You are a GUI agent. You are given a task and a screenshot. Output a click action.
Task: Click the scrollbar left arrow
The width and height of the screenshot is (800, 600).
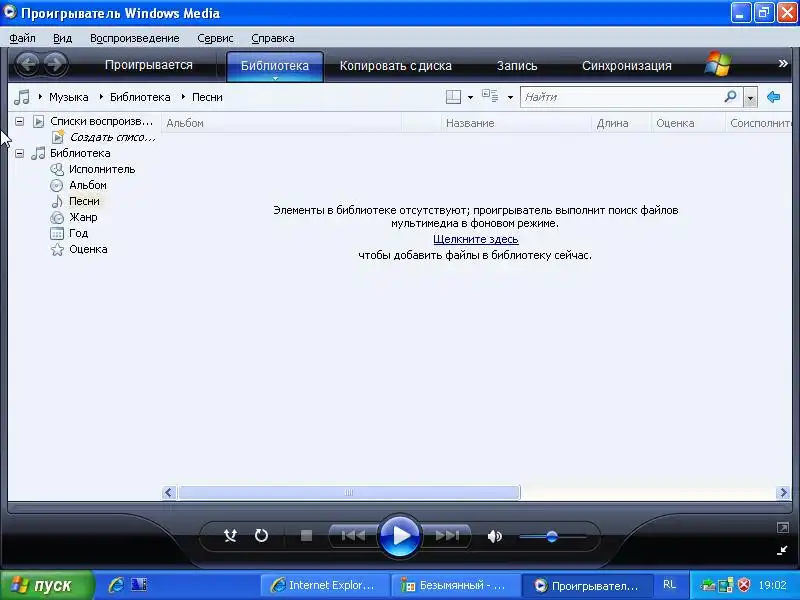(169, 492)
